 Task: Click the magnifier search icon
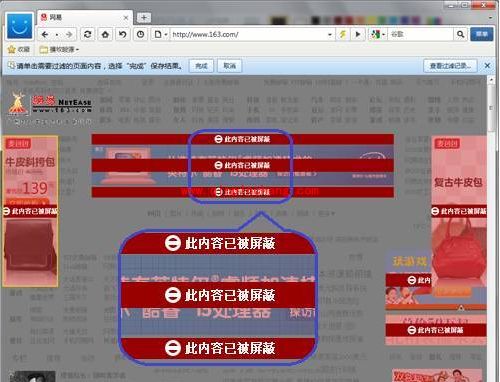[x=460, y=34]
